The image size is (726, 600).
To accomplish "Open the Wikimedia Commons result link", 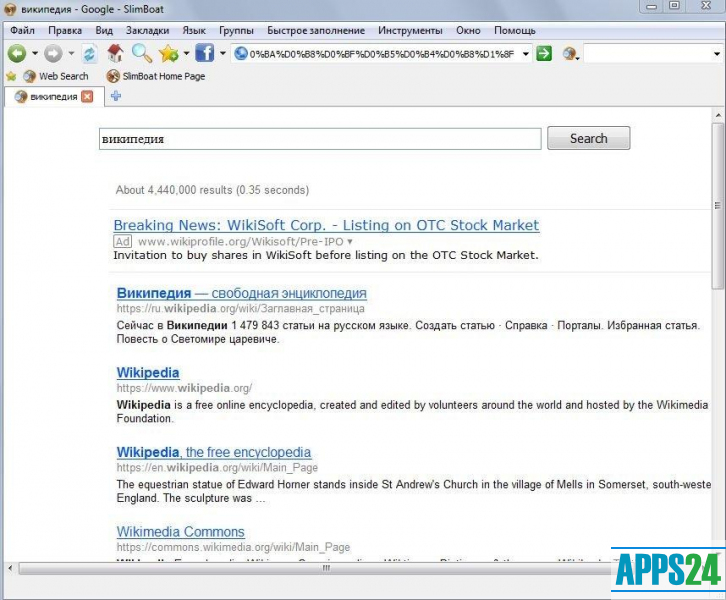I will 181,532.
